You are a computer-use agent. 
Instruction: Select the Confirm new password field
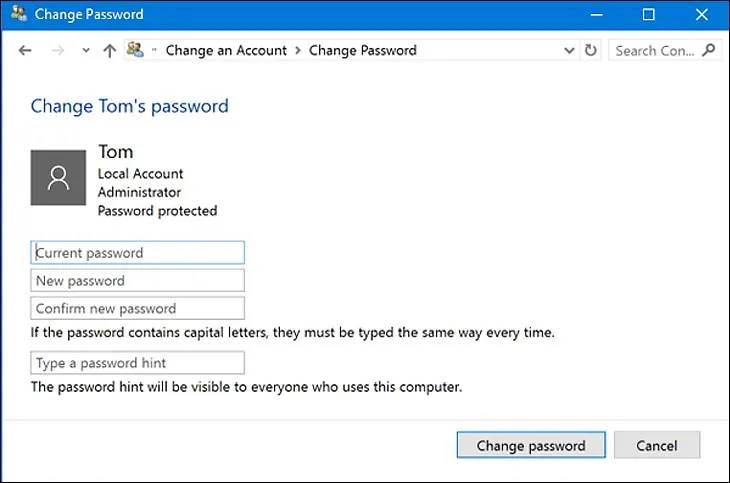[138, 309]
